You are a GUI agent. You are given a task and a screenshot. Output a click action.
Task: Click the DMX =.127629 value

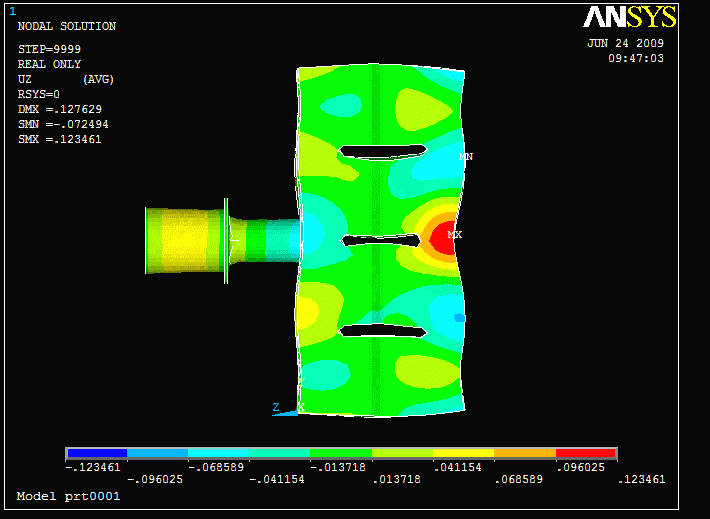click(x=60, y=109)
